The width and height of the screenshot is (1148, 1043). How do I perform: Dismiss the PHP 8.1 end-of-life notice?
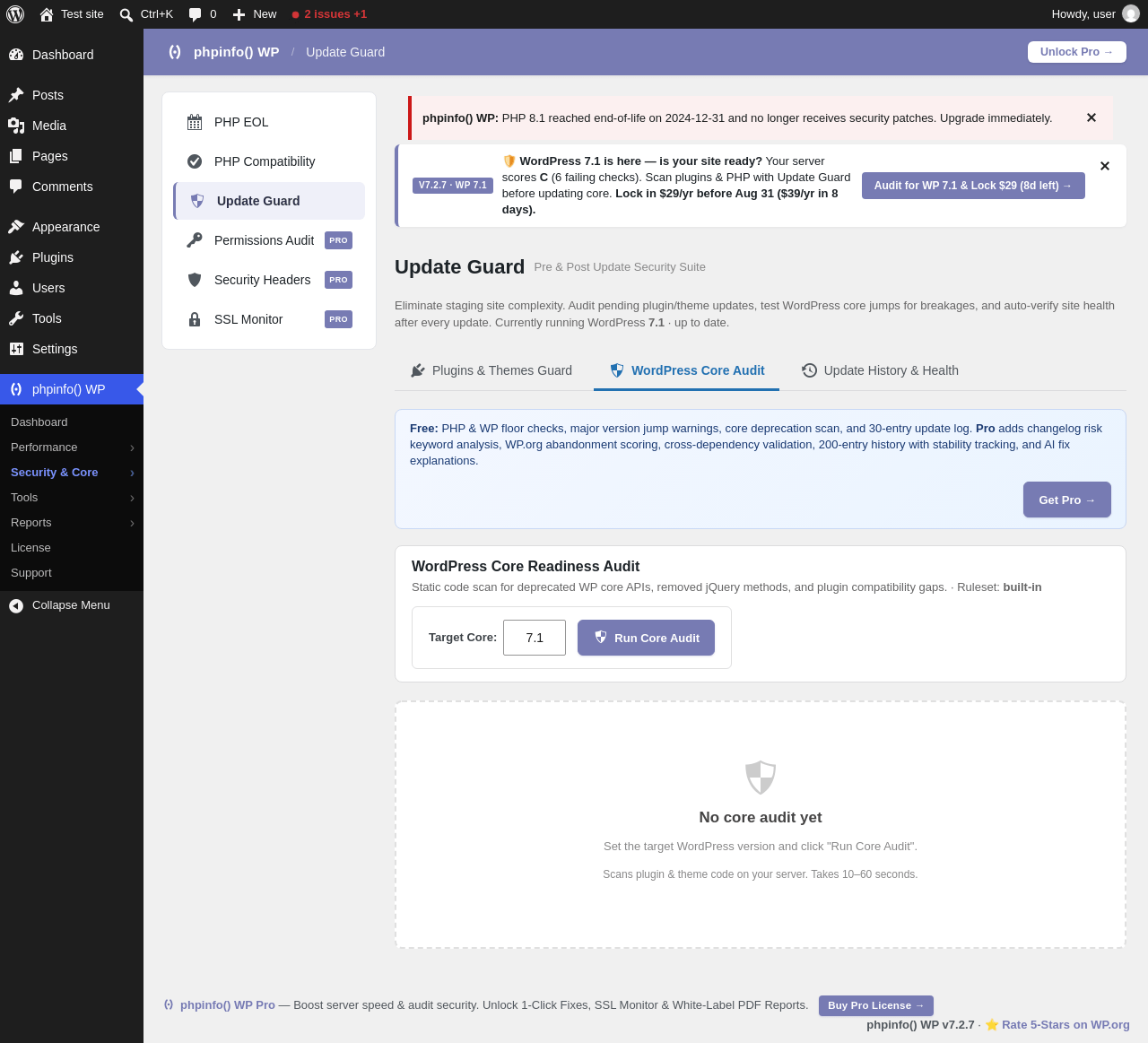tap(1091, 117)
